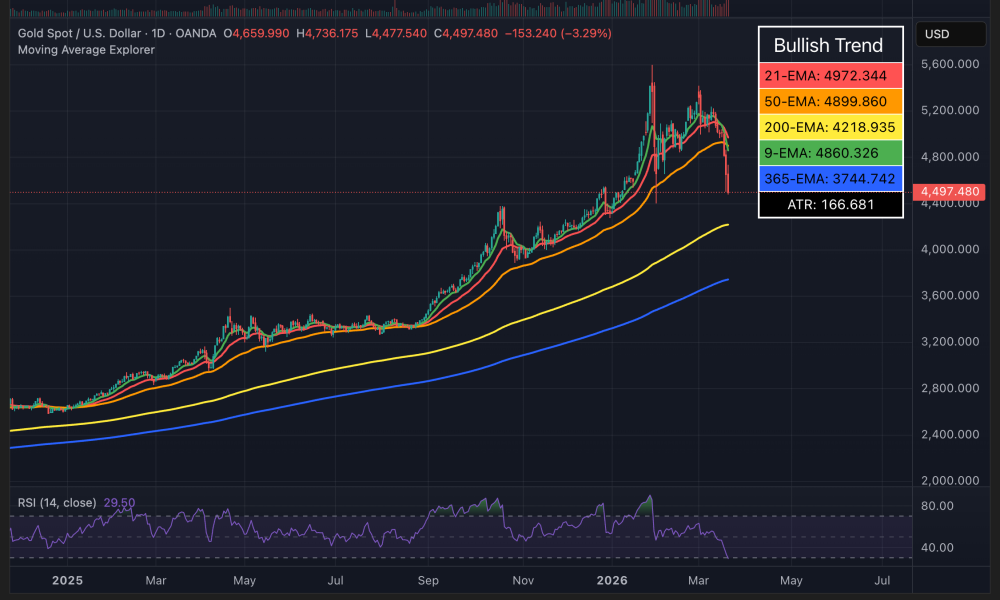Click the 2026 label on the time axis

point(613,580)
